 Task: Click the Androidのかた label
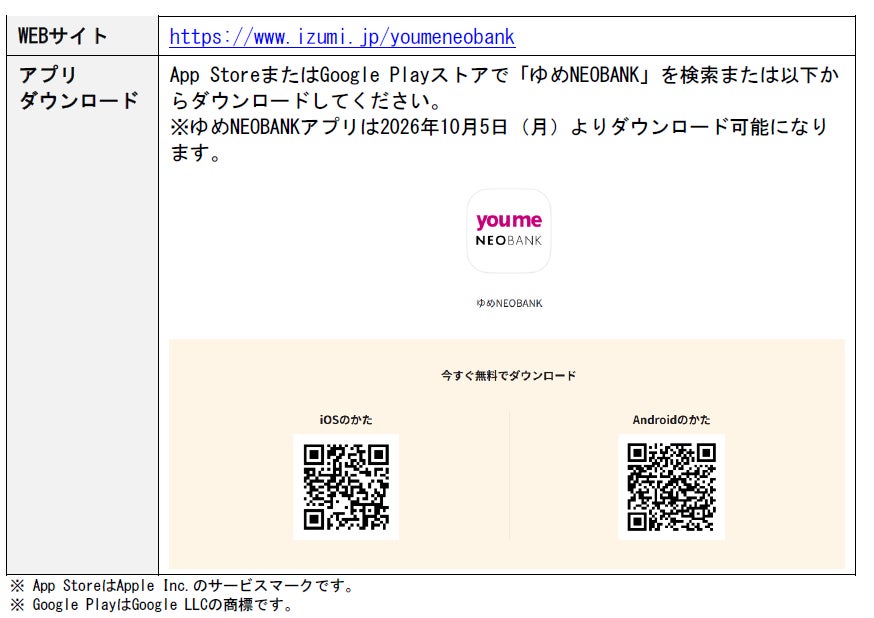click(x=671, y=420)
